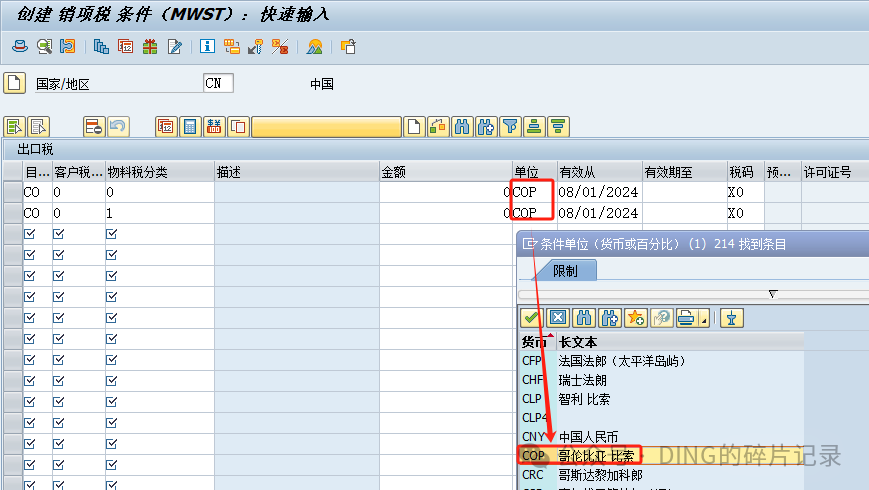Select the row selector for CO 0 0
This screenshot has width=869, height=490.
[x=12, y=192]
